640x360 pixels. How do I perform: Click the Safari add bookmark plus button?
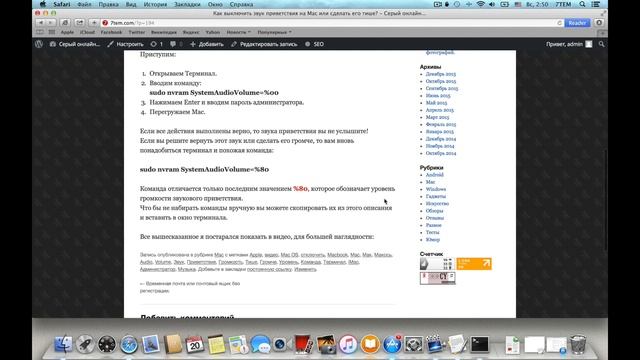tap(94, 23)
